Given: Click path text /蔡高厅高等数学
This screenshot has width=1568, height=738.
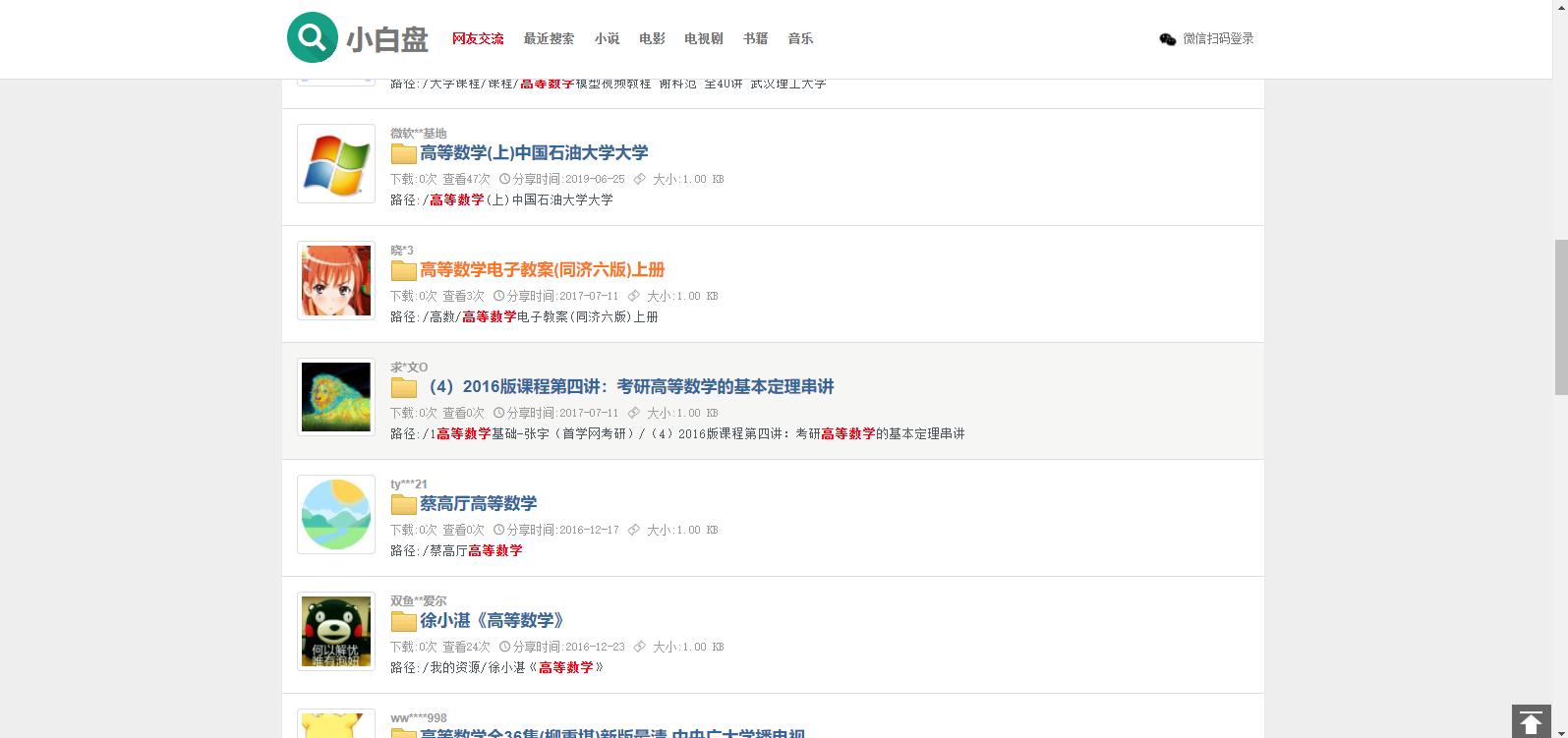Looking at the screenshot, I should 473,551.
